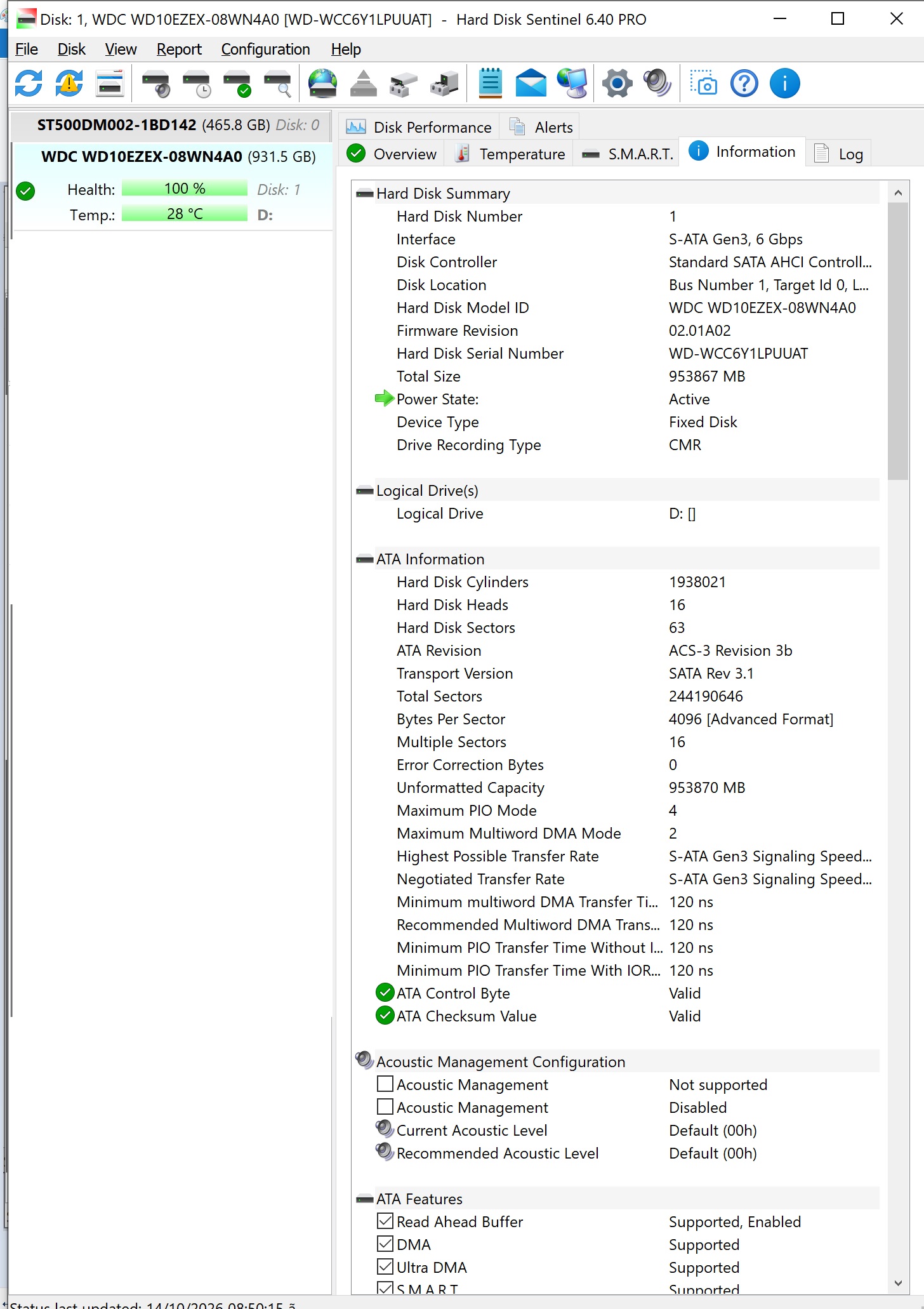The image size is (924, 1309).
Task: Click the scroll down arrow of information panel
Action: tap(898, 1283)
